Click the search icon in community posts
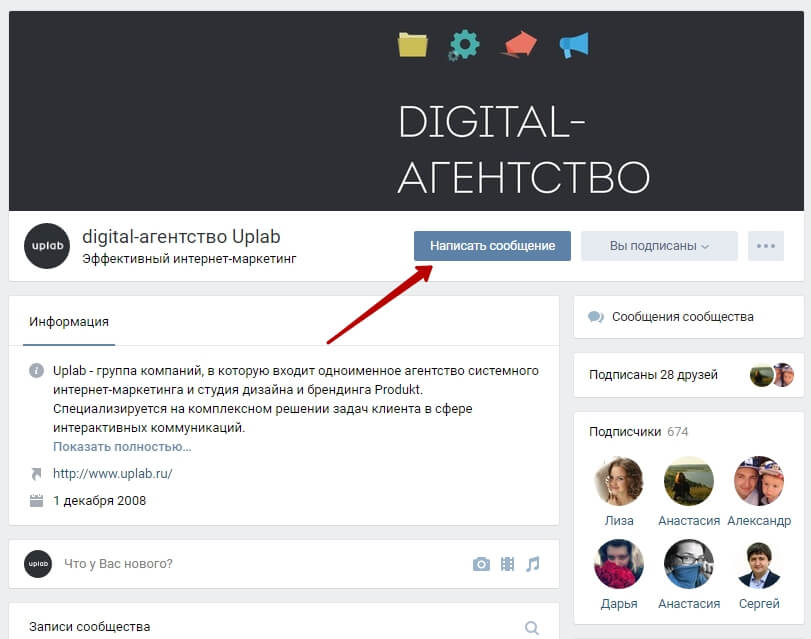This screenshot has width=811, height=639. (x=532, y=627)
